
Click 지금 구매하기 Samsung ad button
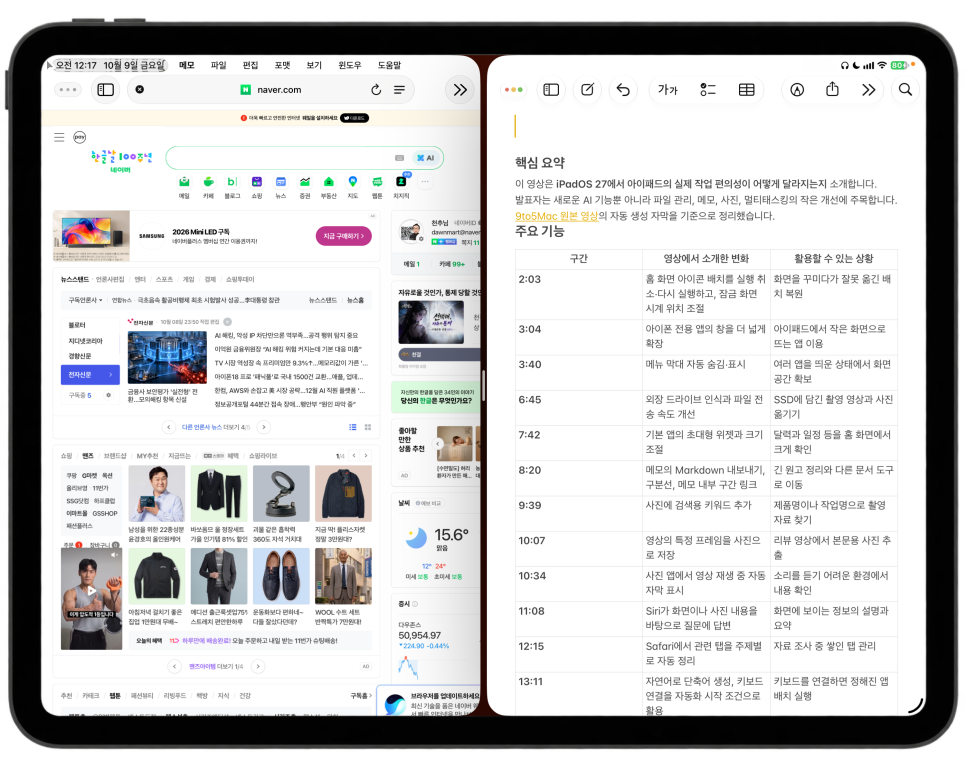[344, 236]
